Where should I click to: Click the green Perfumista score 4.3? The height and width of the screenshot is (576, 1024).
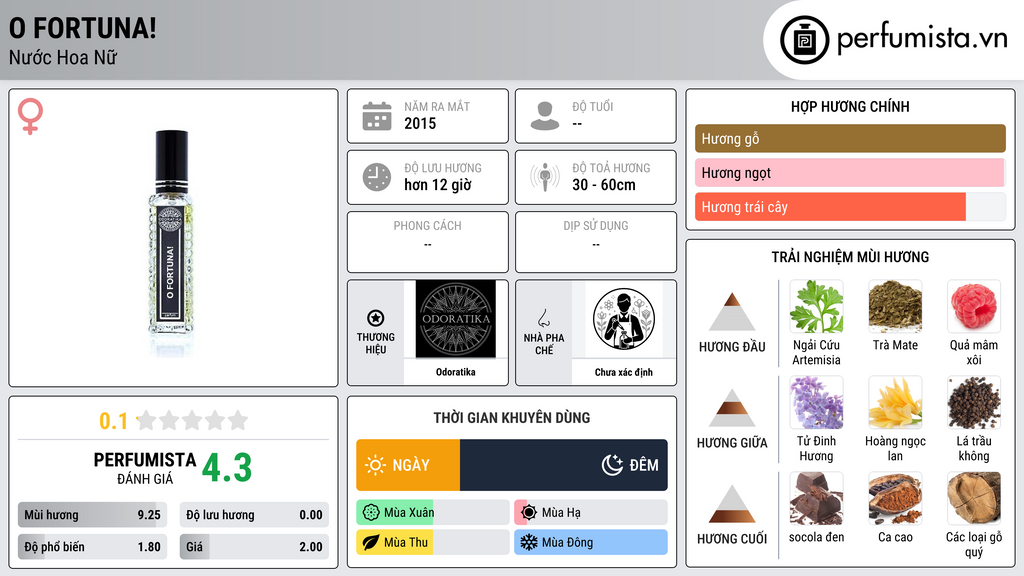[227, 468]
